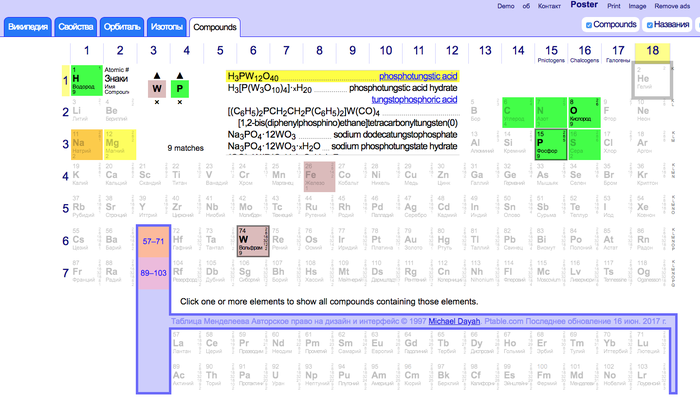Screen dimensions: 700x411
Task: Click the up arrow above selected P
Action: [181, 76]
